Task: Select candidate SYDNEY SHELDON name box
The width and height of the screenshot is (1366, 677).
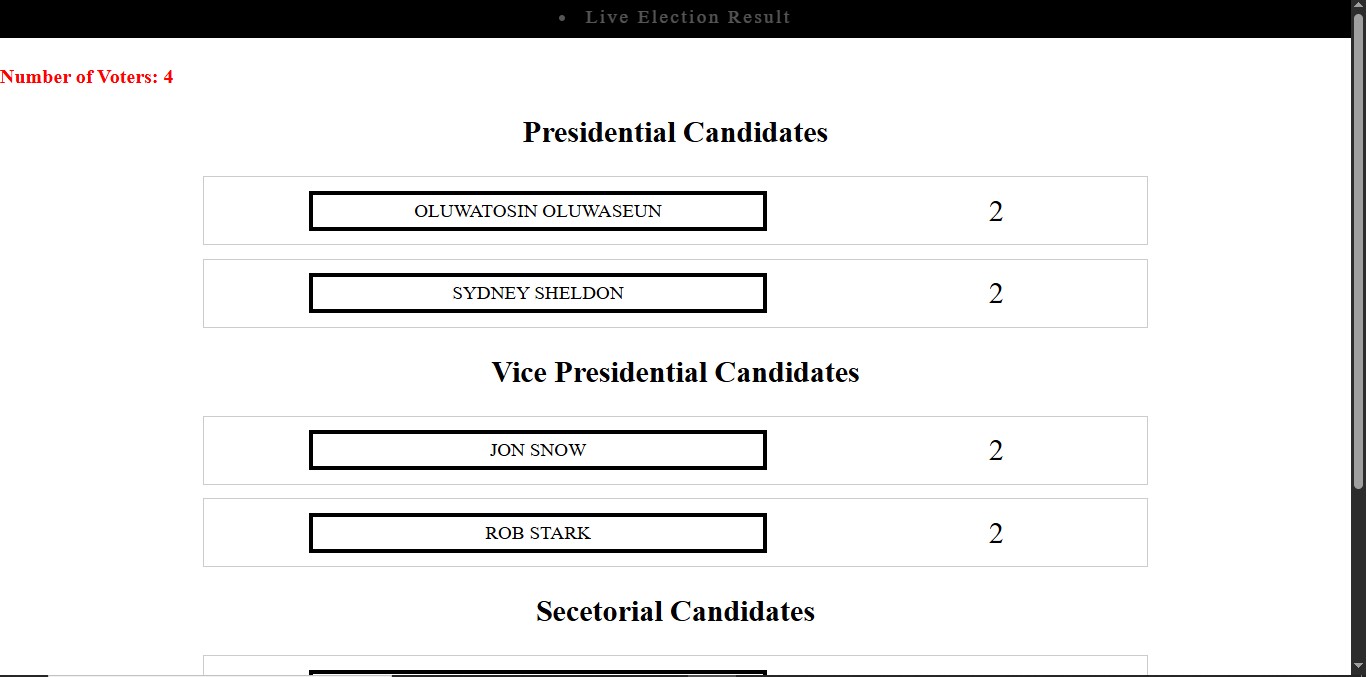Action: coord(538,293)
